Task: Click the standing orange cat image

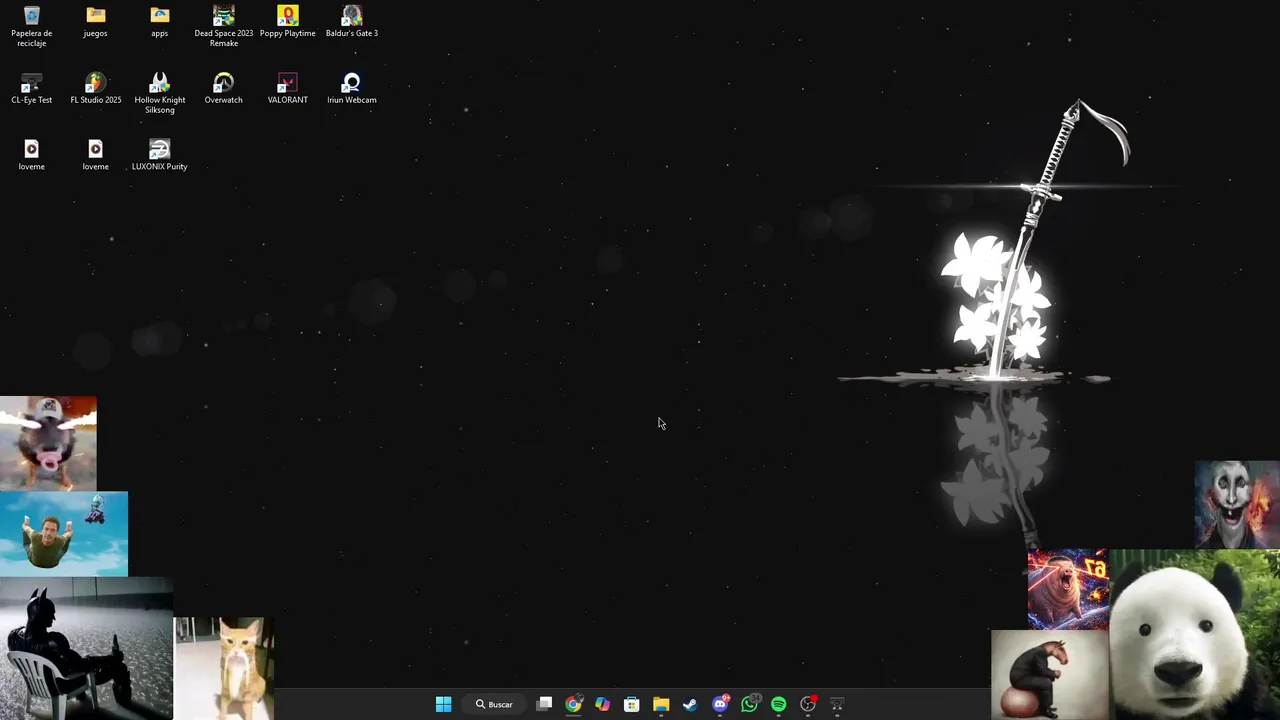Action: click(224, 668)
